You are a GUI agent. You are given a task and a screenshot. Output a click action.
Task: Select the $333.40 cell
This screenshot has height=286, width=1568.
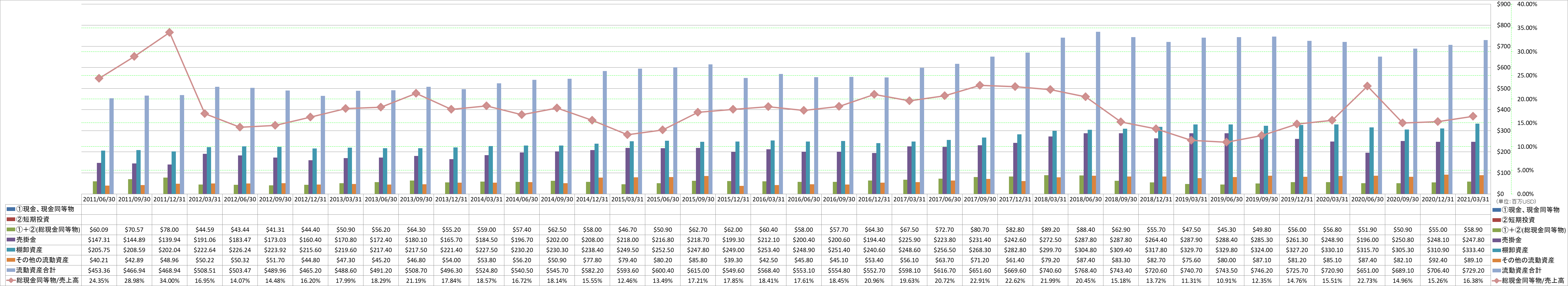point(1474,250)
